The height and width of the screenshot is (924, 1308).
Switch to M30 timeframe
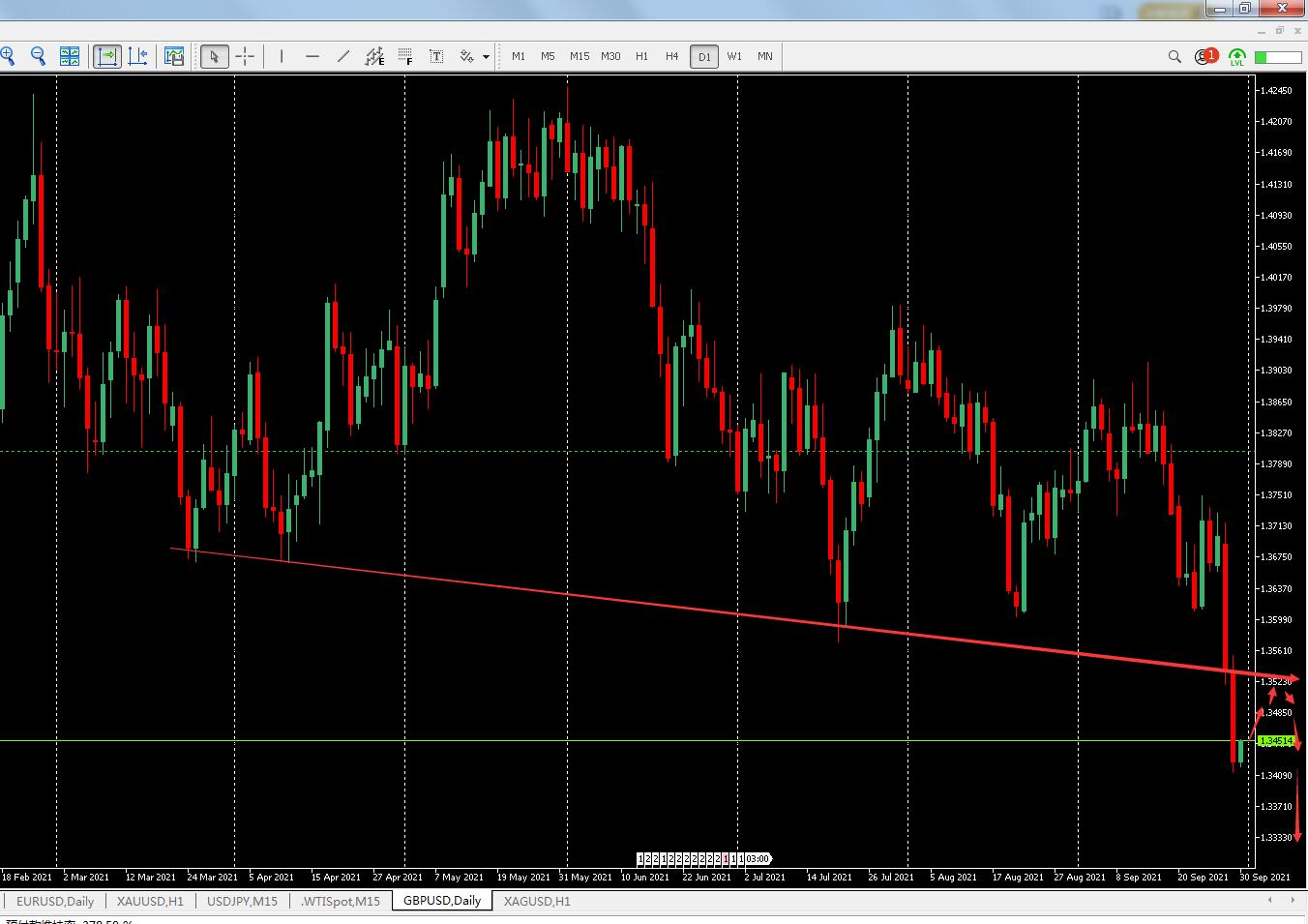click(610, 56)
